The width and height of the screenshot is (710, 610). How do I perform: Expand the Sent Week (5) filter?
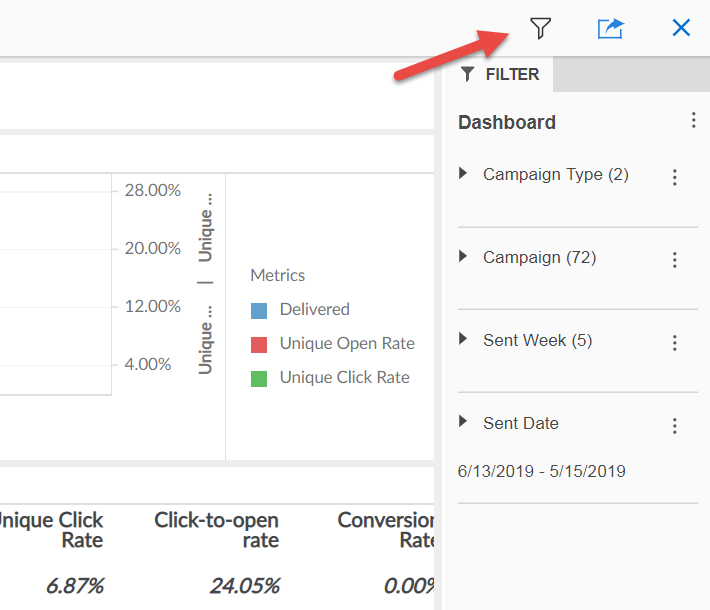coord(463,340)
